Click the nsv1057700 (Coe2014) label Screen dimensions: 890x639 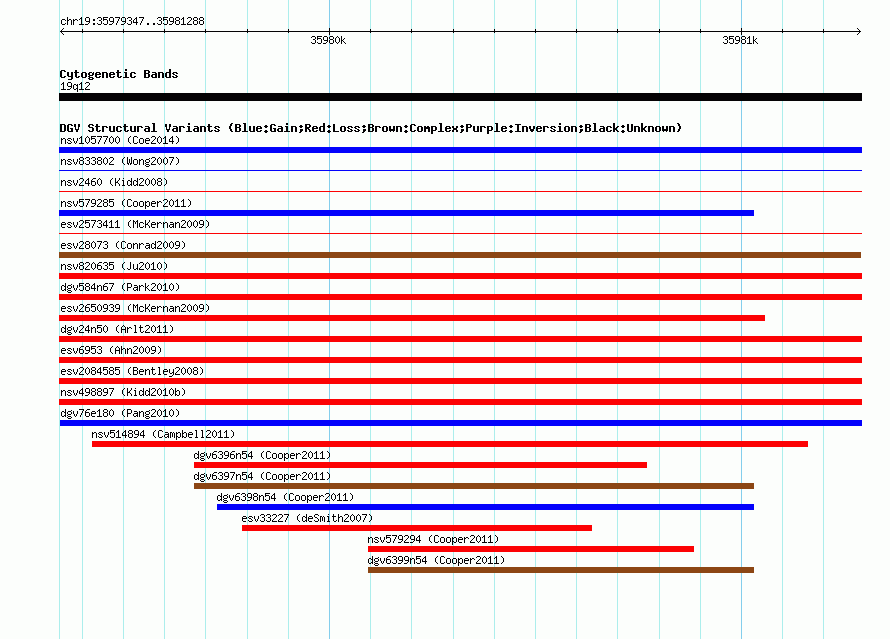click(x=120, y=140)
